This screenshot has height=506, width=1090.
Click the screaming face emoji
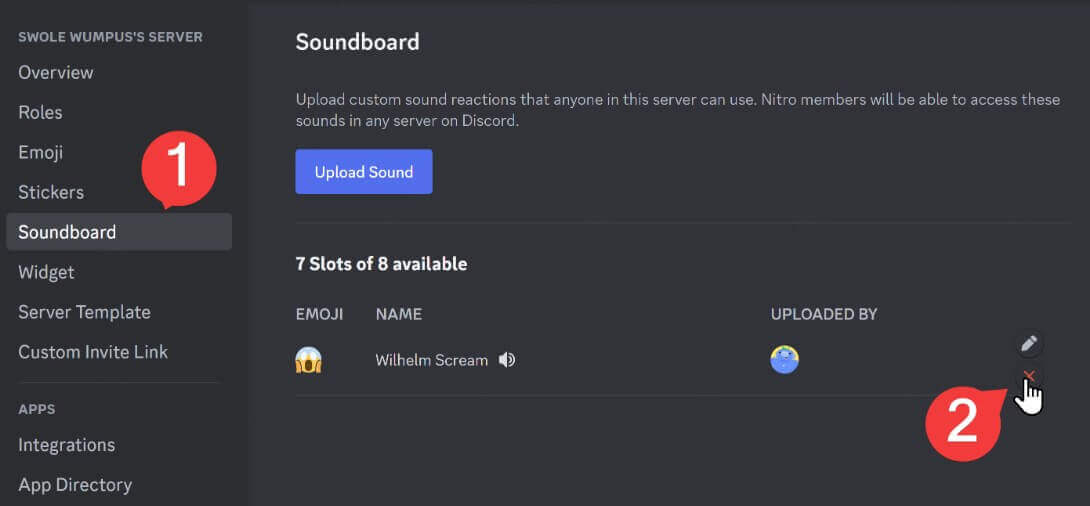coord(309,360)
